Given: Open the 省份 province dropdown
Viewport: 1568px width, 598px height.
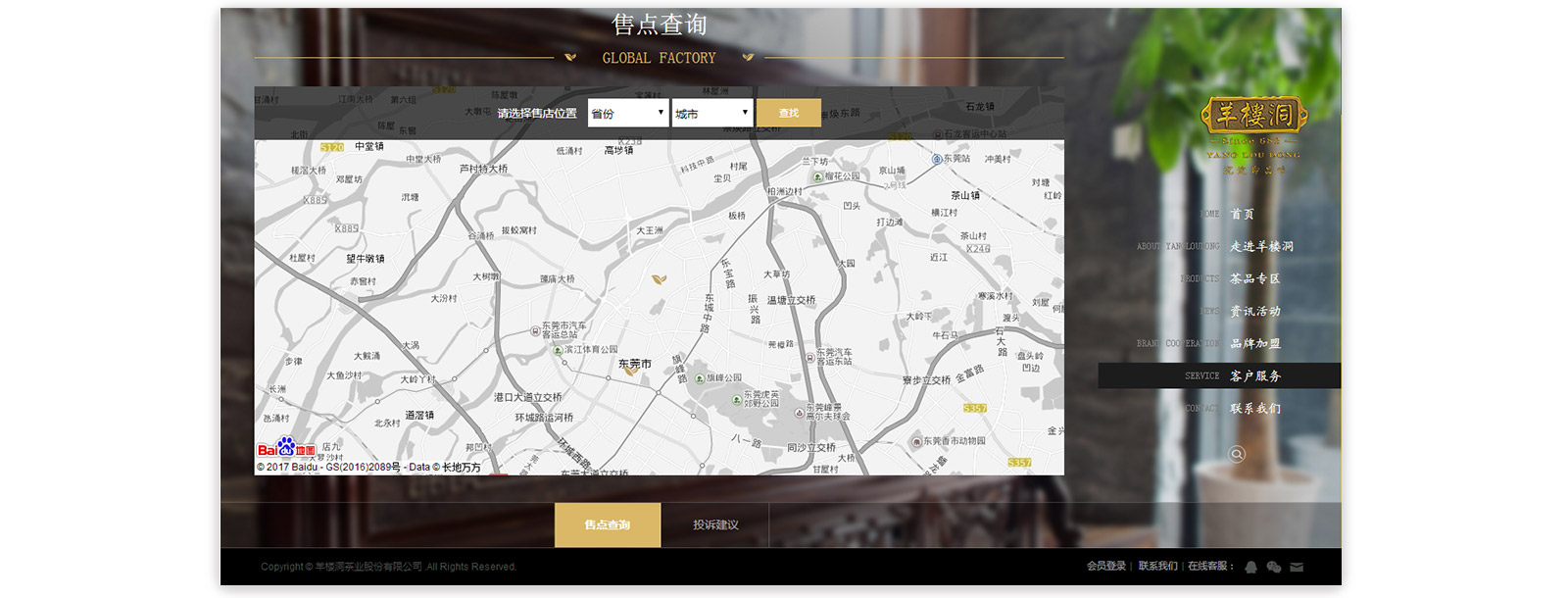Looking at the screenshot, I should pos(628,113).
